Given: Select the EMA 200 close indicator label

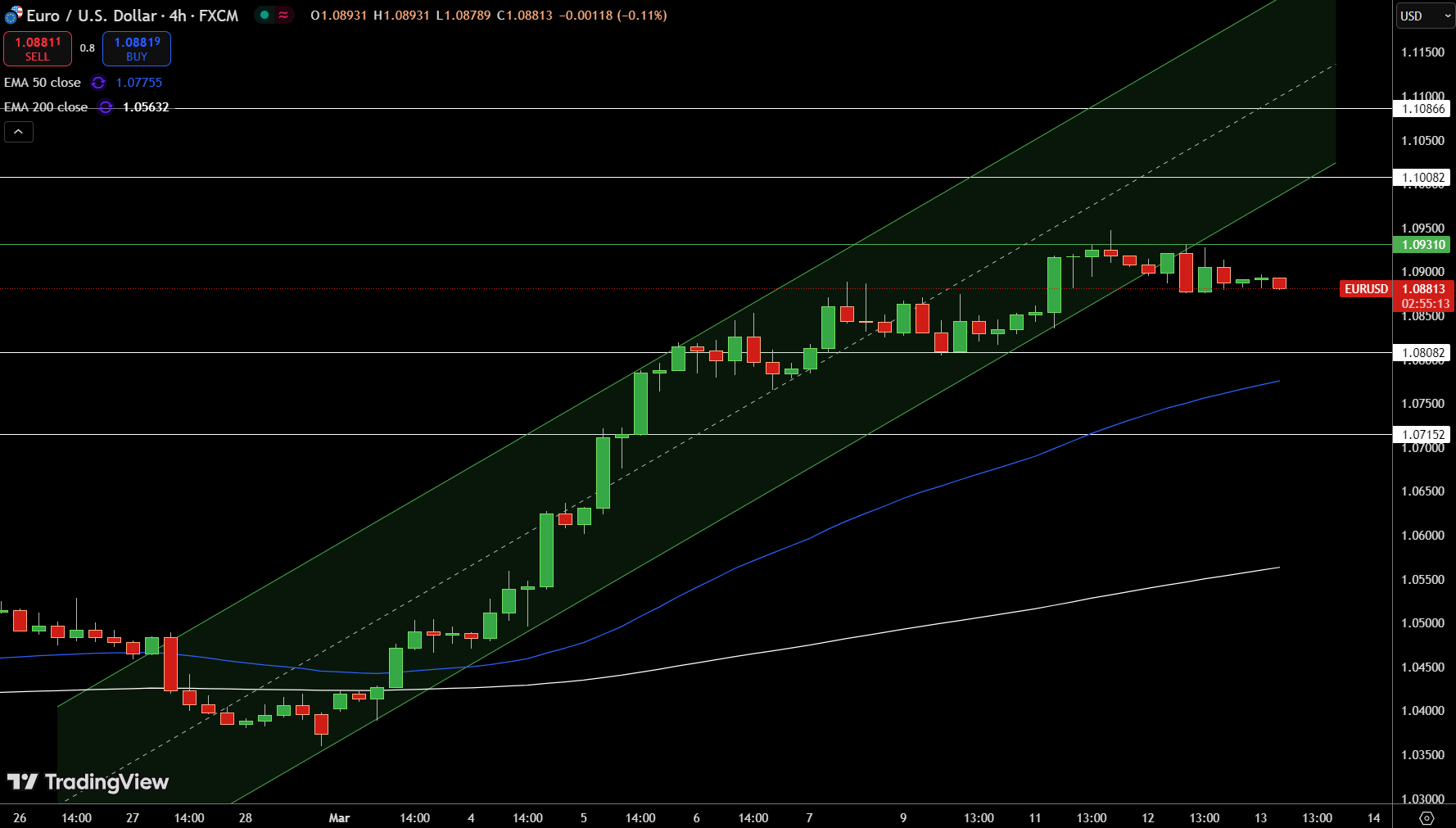Looking at the screenshot, I should [46, 107].
